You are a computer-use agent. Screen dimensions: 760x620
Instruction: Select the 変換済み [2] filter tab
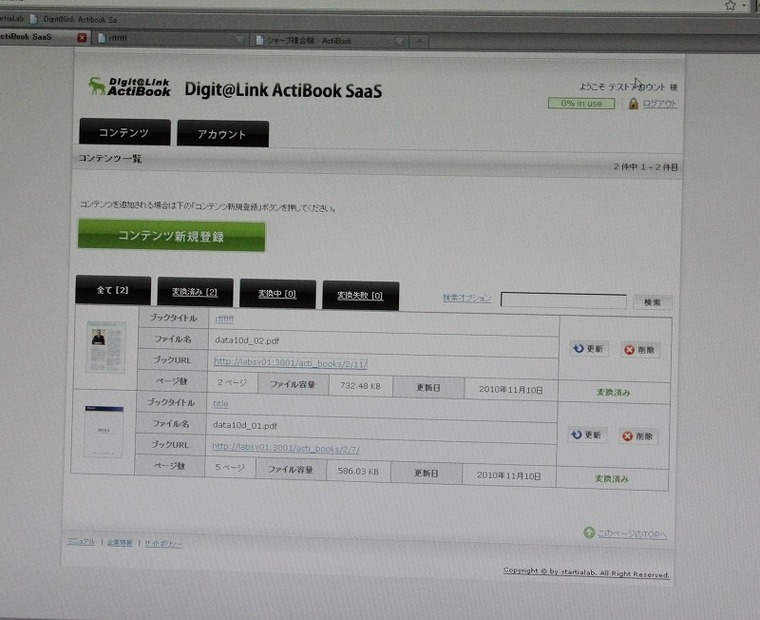click(x=195, y=292)
